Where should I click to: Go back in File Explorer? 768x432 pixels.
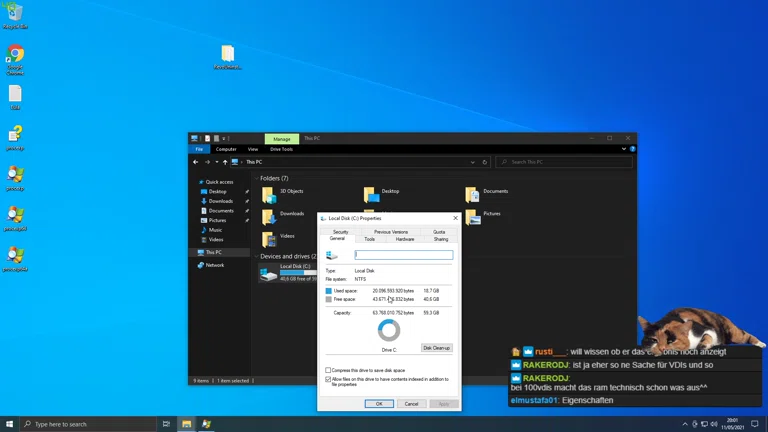tap(195, 162)
